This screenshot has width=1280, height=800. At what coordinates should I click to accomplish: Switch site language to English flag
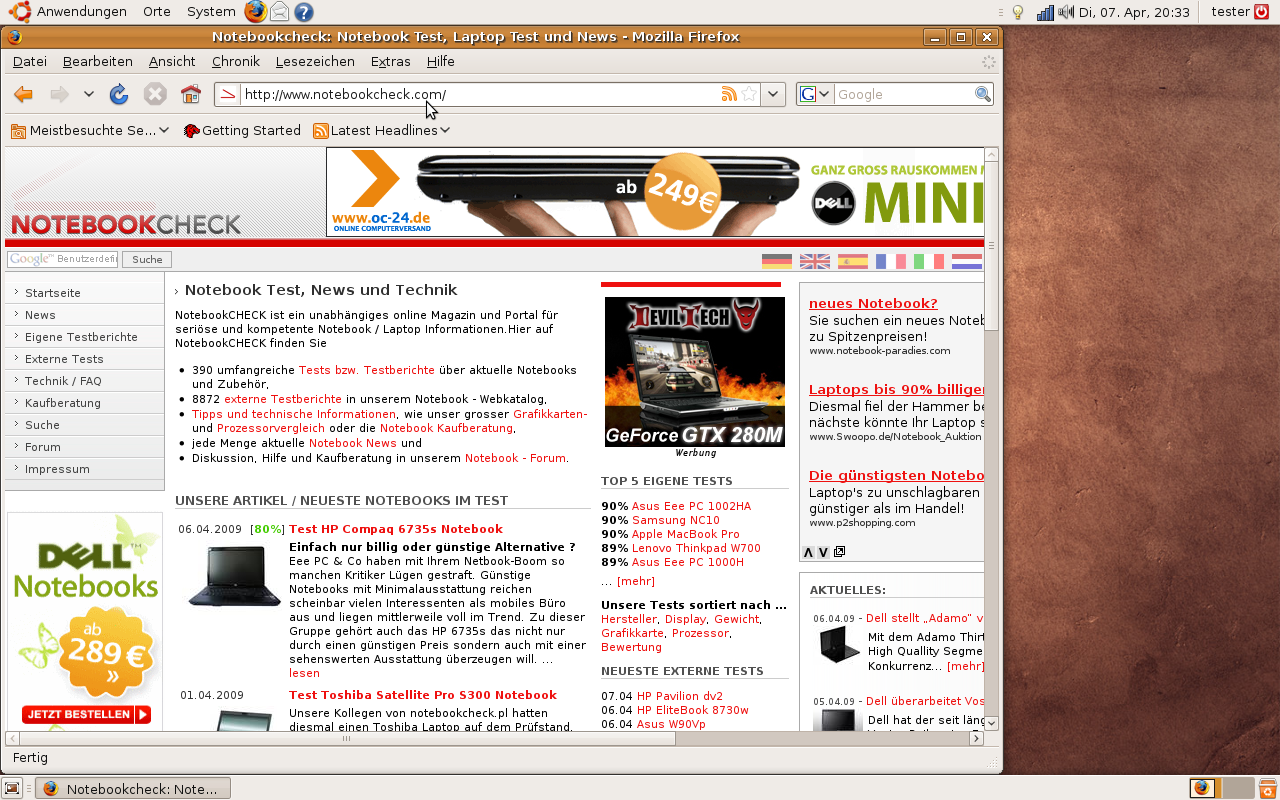pos(815,261)
